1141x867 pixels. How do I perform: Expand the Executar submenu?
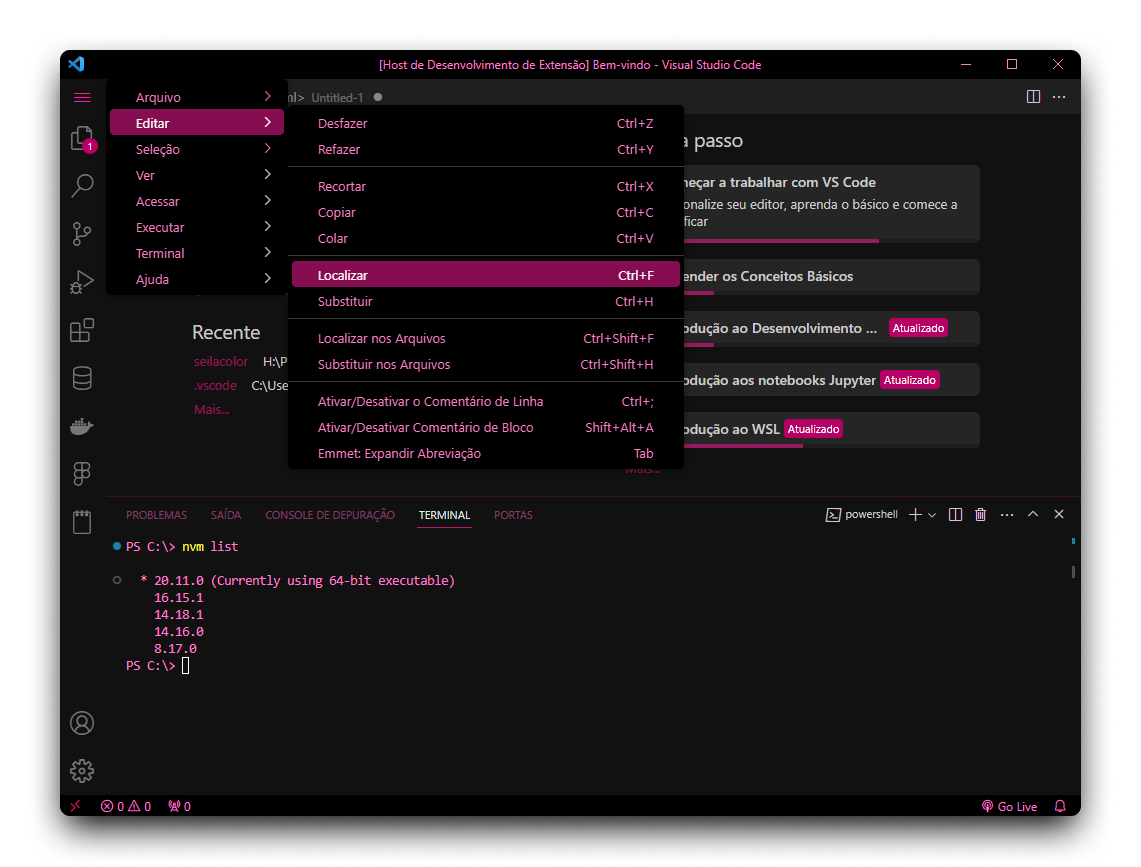coord(197,228)
